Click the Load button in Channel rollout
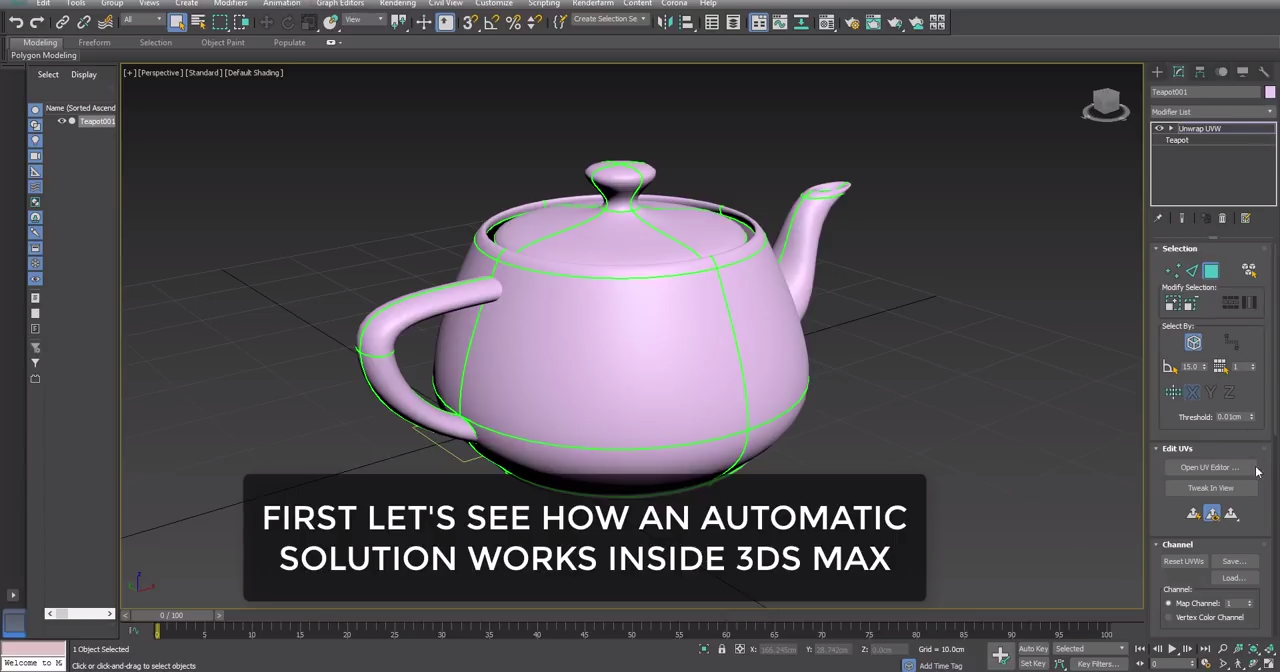 (x=1234, y=578)
